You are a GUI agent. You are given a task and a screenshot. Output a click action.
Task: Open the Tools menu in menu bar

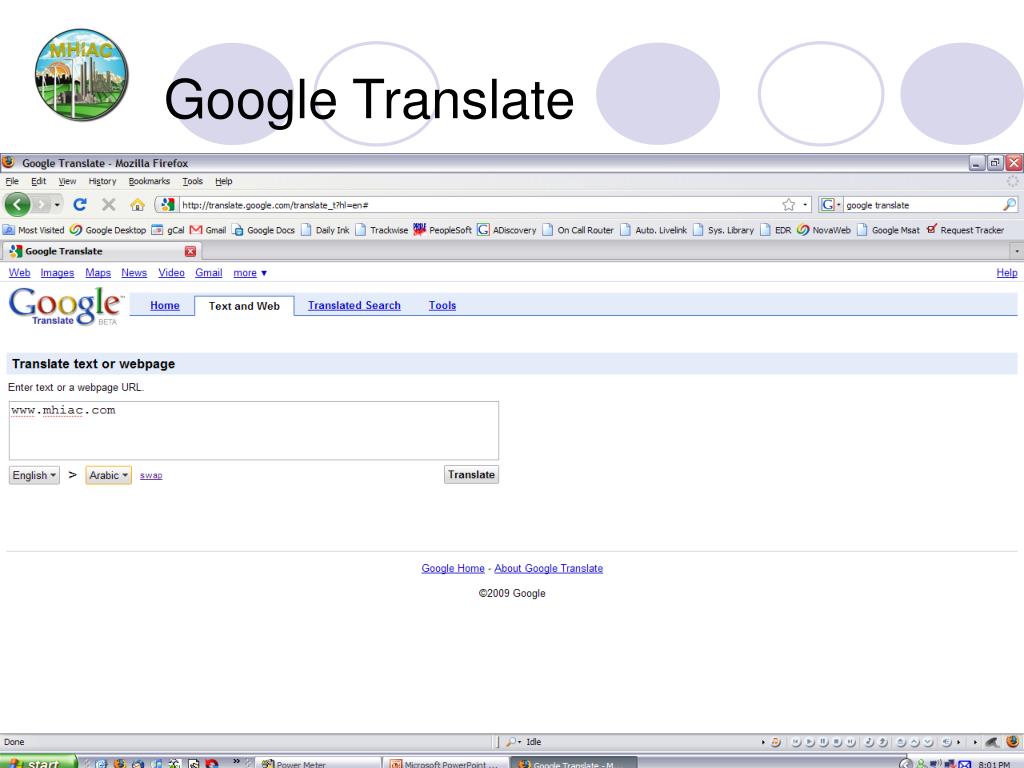[193, 181]
